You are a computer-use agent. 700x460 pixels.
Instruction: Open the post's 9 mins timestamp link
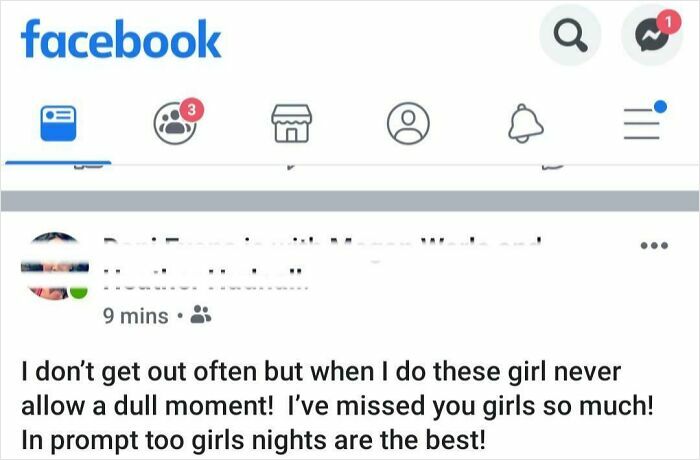pos(136,315)
